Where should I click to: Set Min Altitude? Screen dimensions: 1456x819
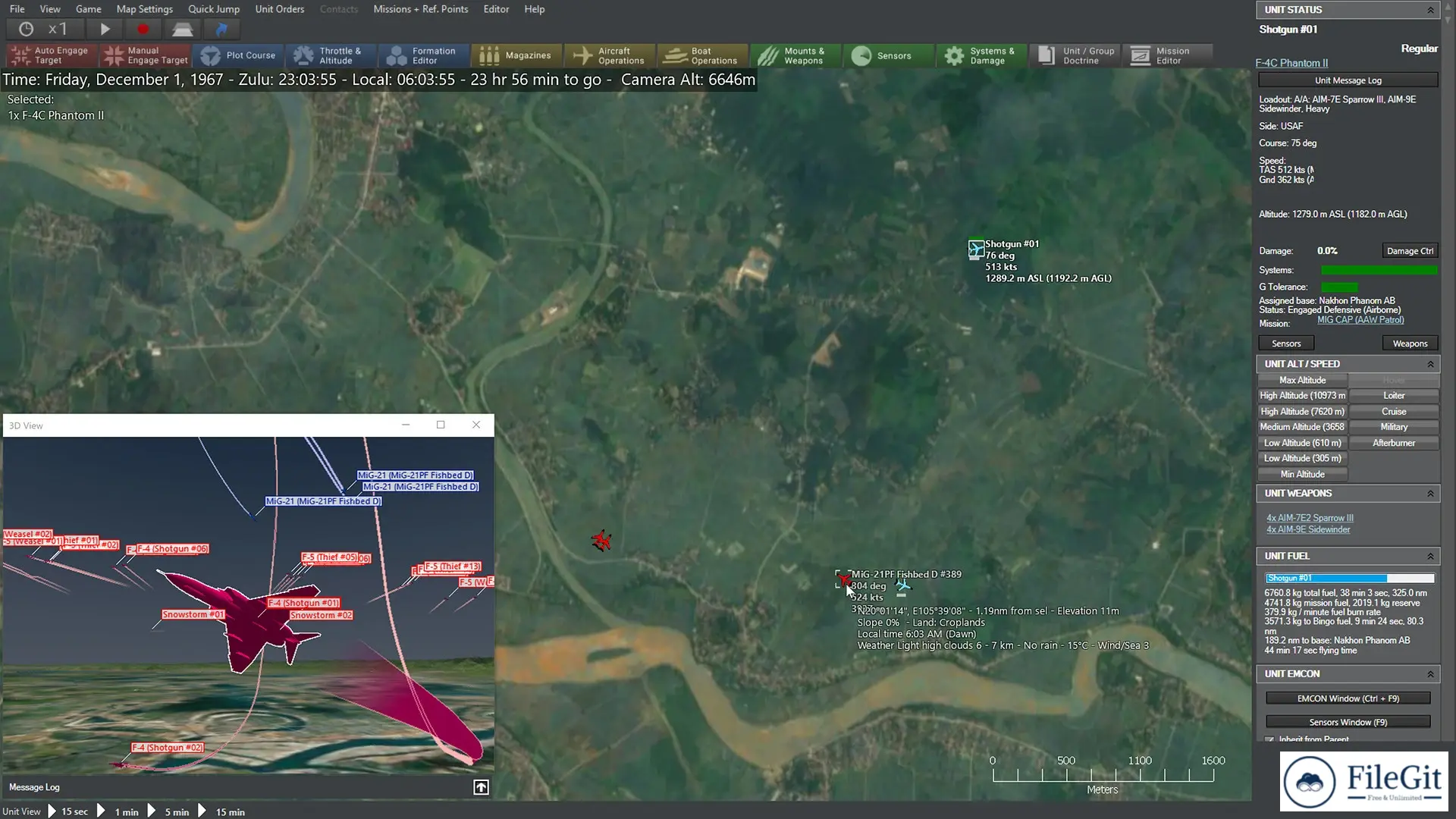click(1302, 474)
